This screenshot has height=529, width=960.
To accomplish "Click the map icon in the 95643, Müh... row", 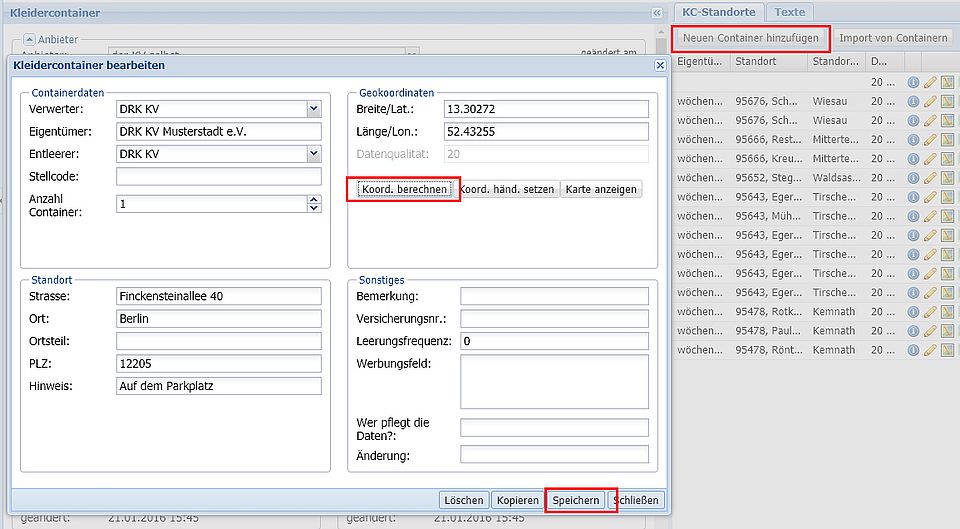I will click(947, 216).
